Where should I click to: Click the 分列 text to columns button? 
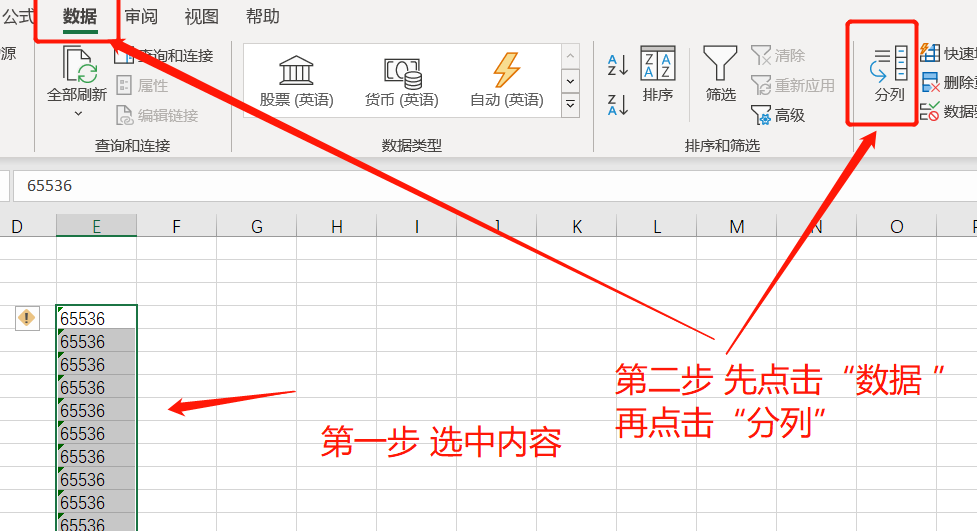click(889, 74)
